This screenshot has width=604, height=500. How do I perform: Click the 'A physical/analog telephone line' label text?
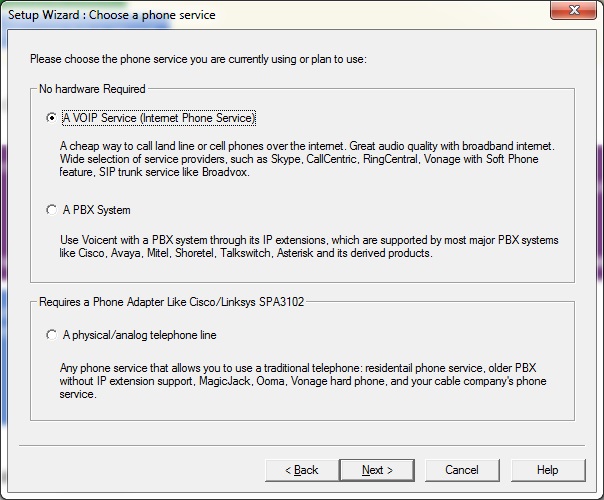[139, 335]
